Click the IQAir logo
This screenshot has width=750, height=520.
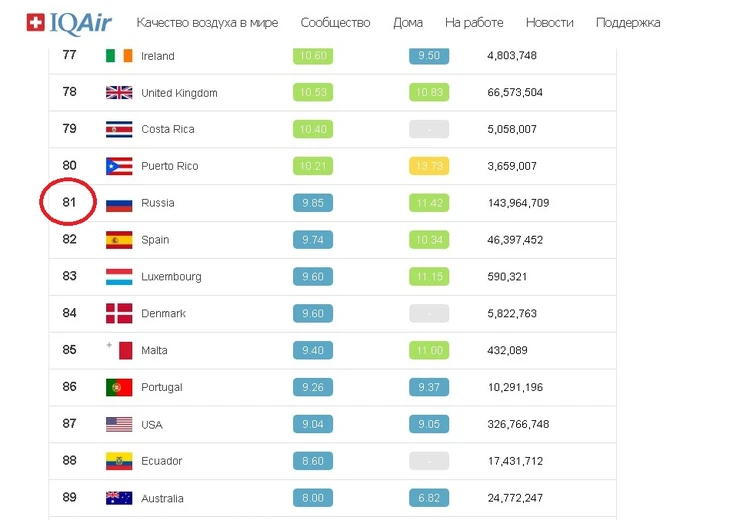[x=72, y=22]
